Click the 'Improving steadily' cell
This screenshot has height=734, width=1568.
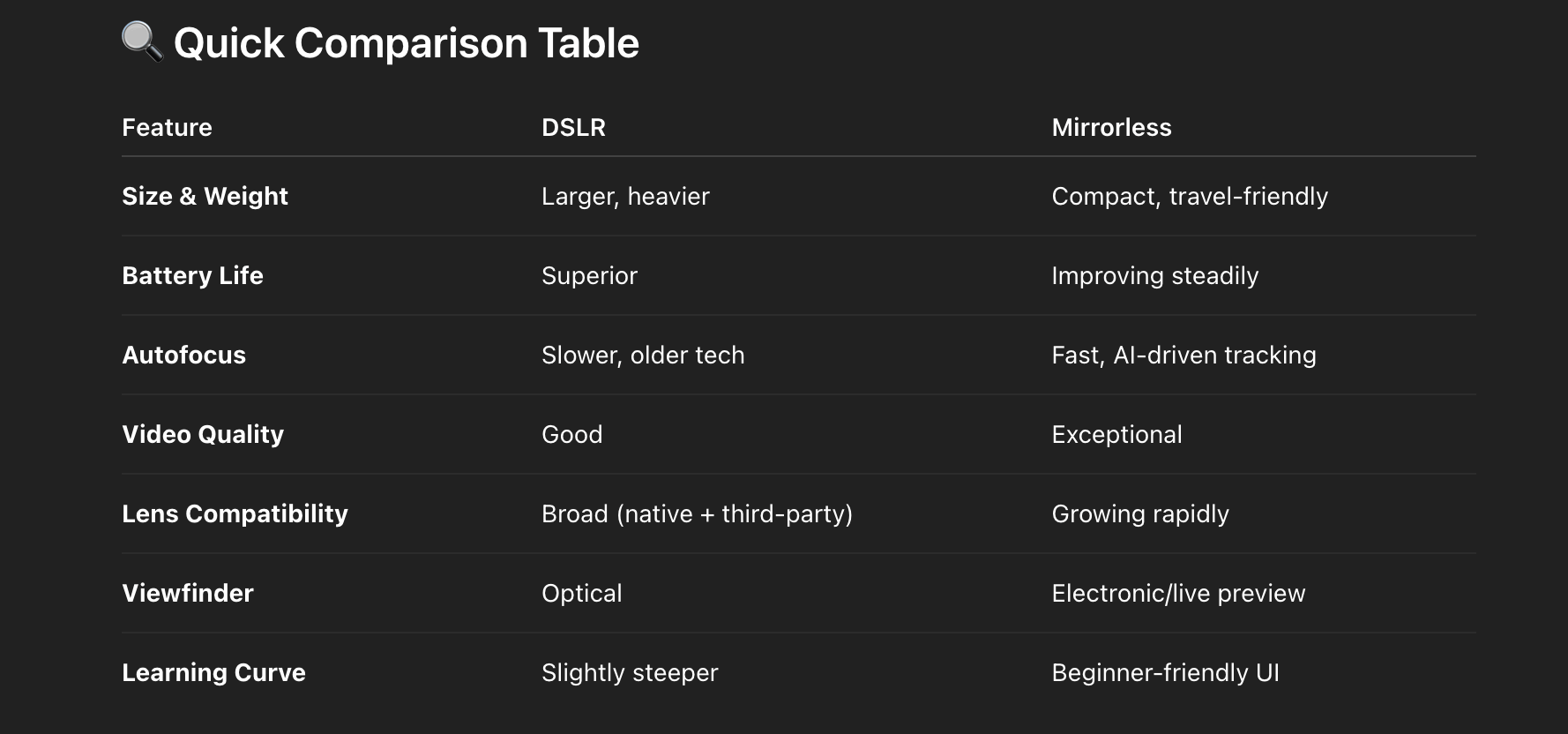pyautogui.click(x=1154, y=275)
